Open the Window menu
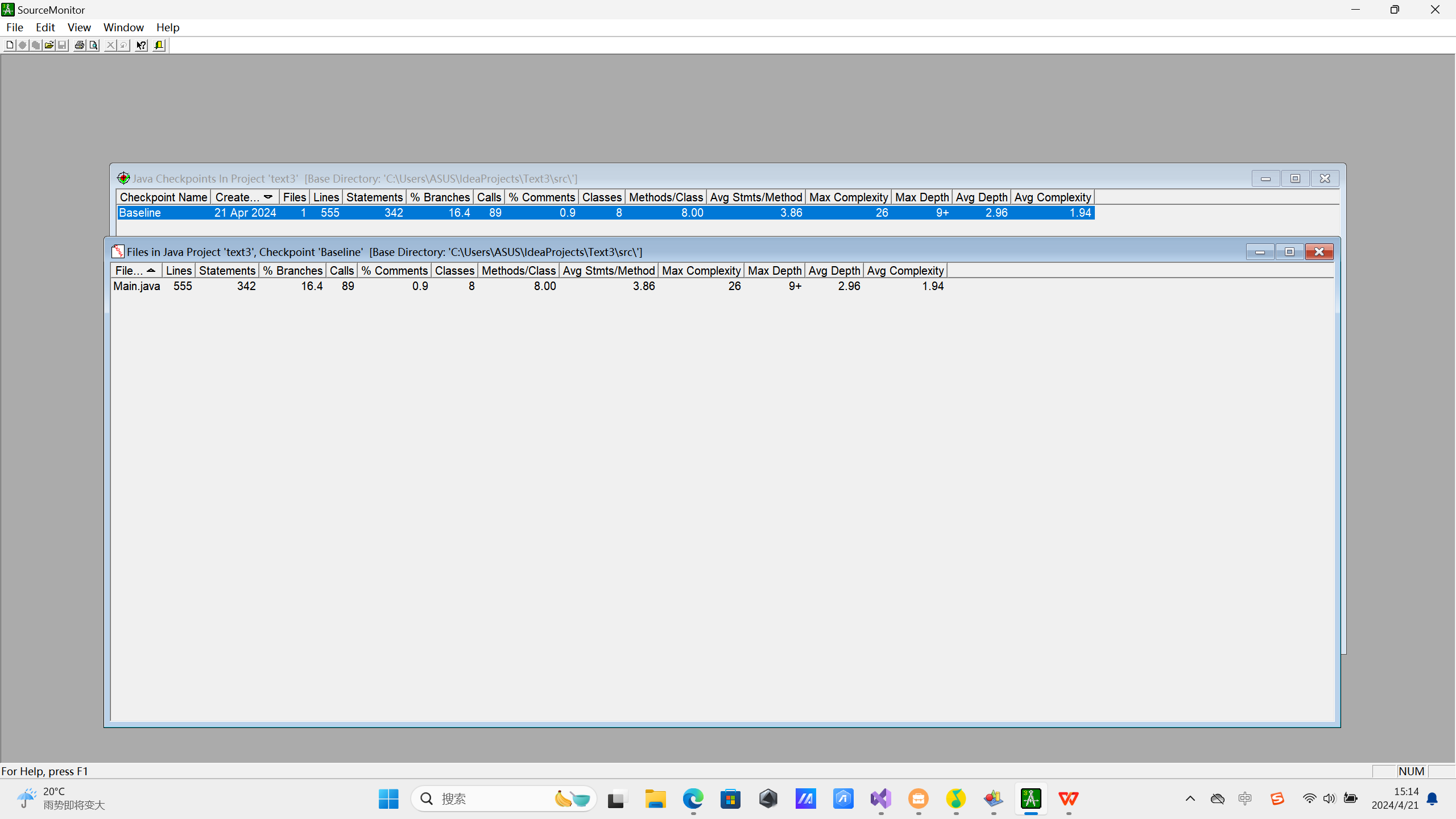Screen dimensions: 1456x819 pyautogui.click(x=123, y=27)
